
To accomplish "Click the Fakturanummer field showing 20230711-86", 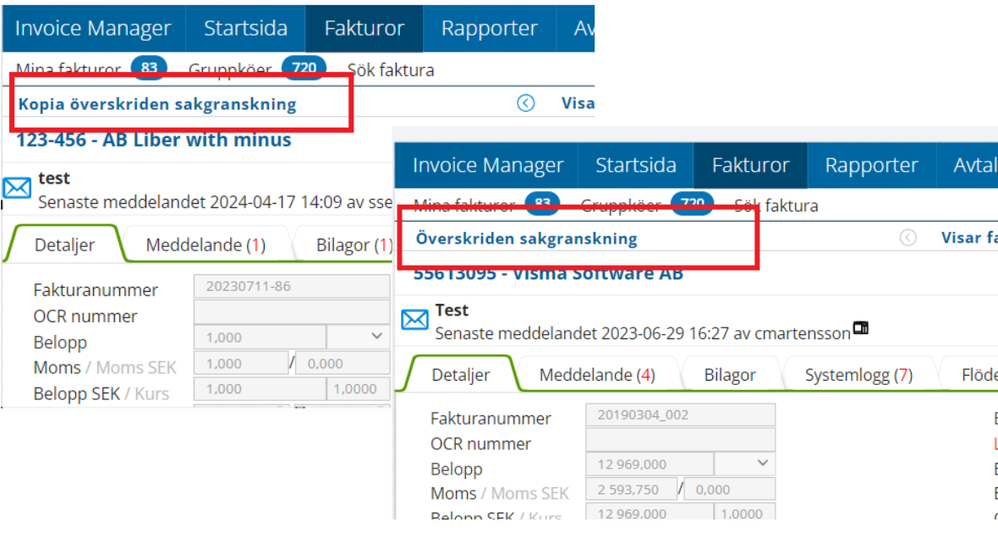I will pos(292,286).
